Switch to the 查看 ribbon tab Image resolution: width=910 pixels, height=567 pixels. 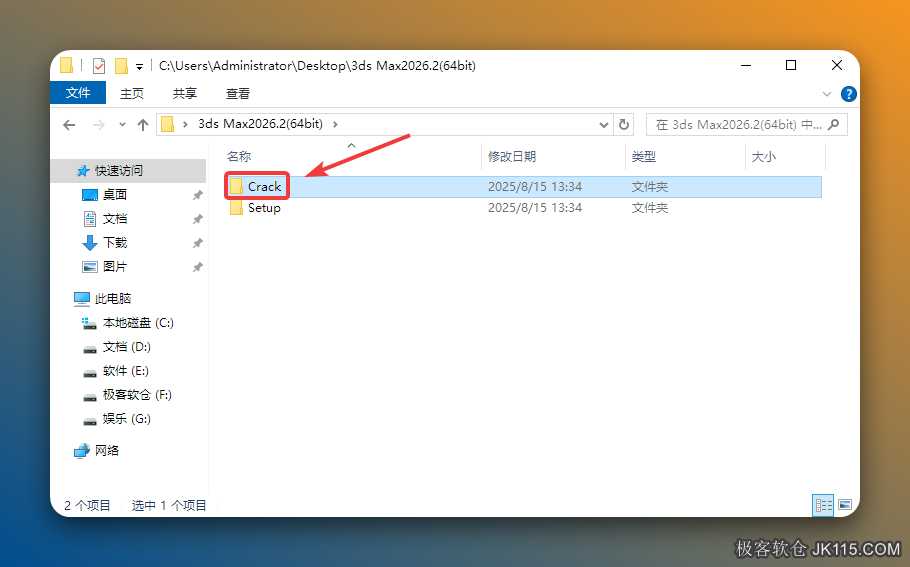tap(237, 93)
